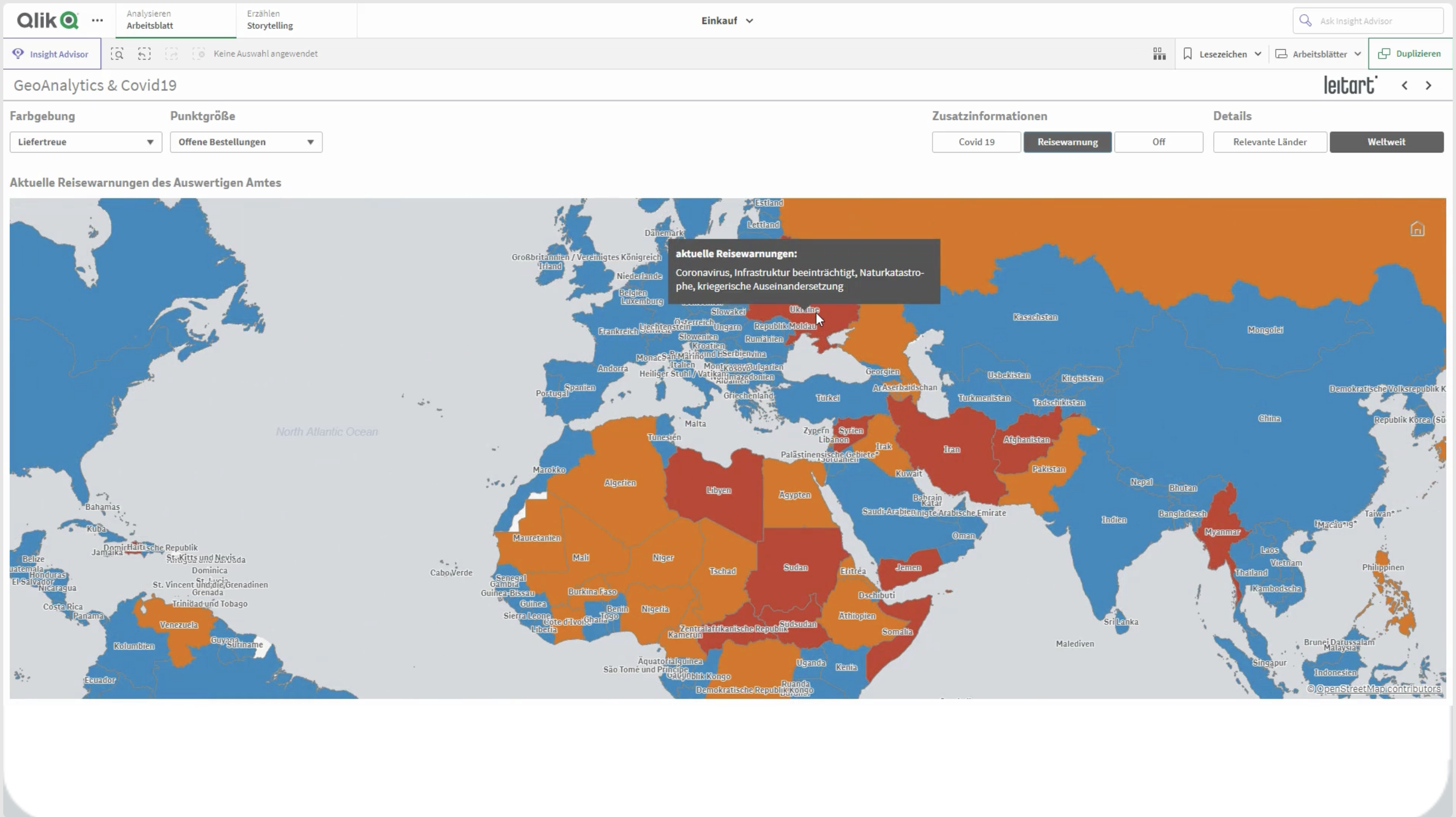Open the Insight Advisor panel
The height and width of the screenshot is (817, 1456).
[51, 54]
